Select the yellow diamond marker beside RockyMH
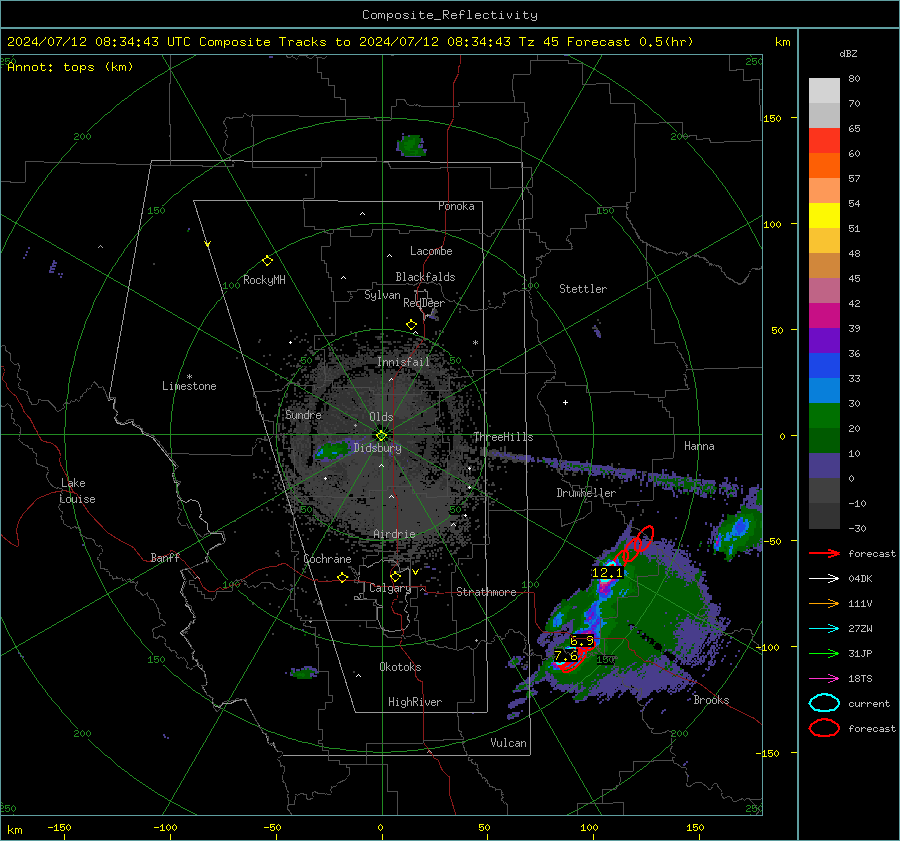This screenshot has height=841, width=900. pyautogui.click(x=267, y=261)
